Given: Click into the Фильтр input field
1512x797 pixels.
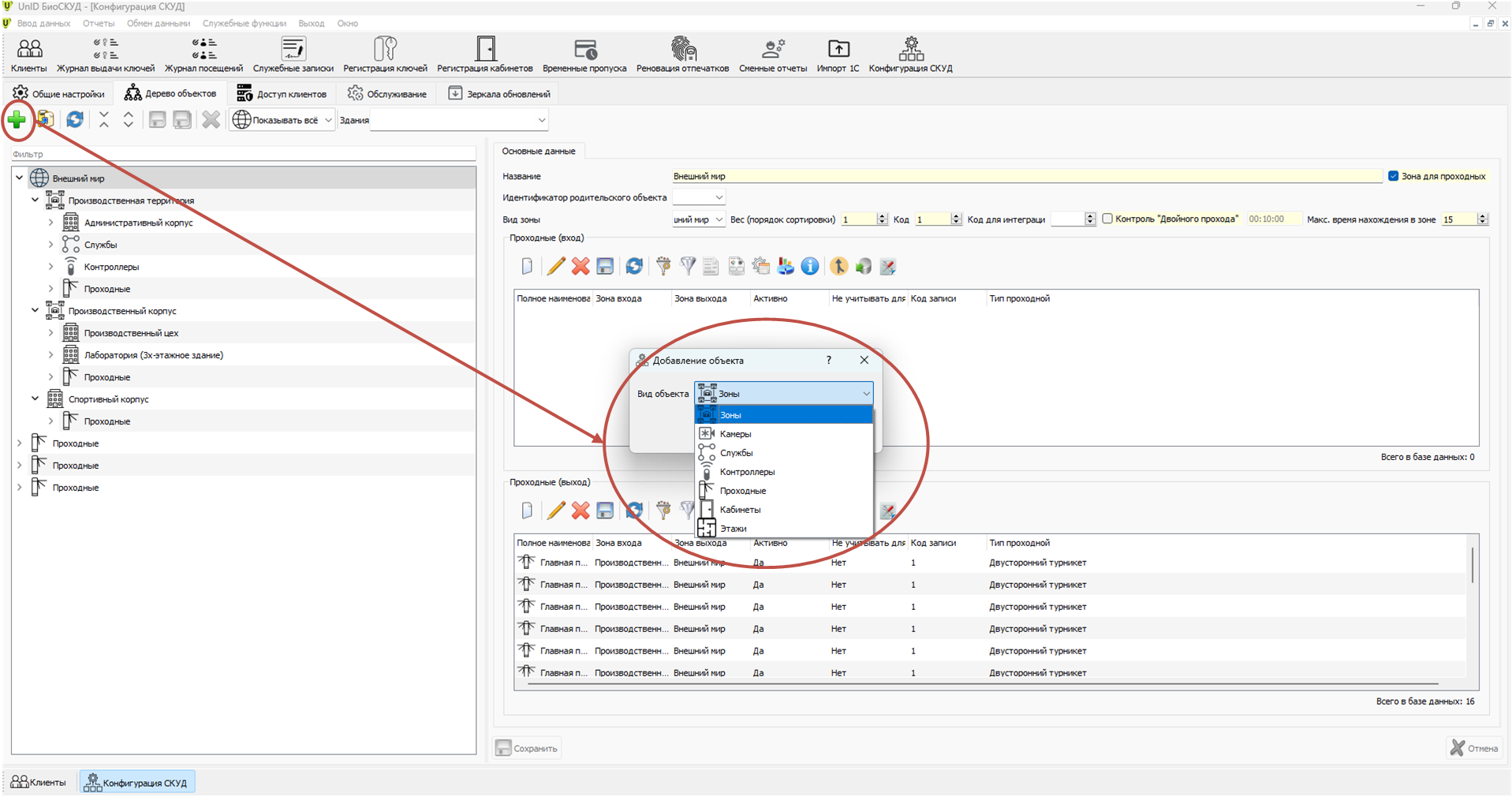Looking at the screenshot, I should [x=244, y=155].
